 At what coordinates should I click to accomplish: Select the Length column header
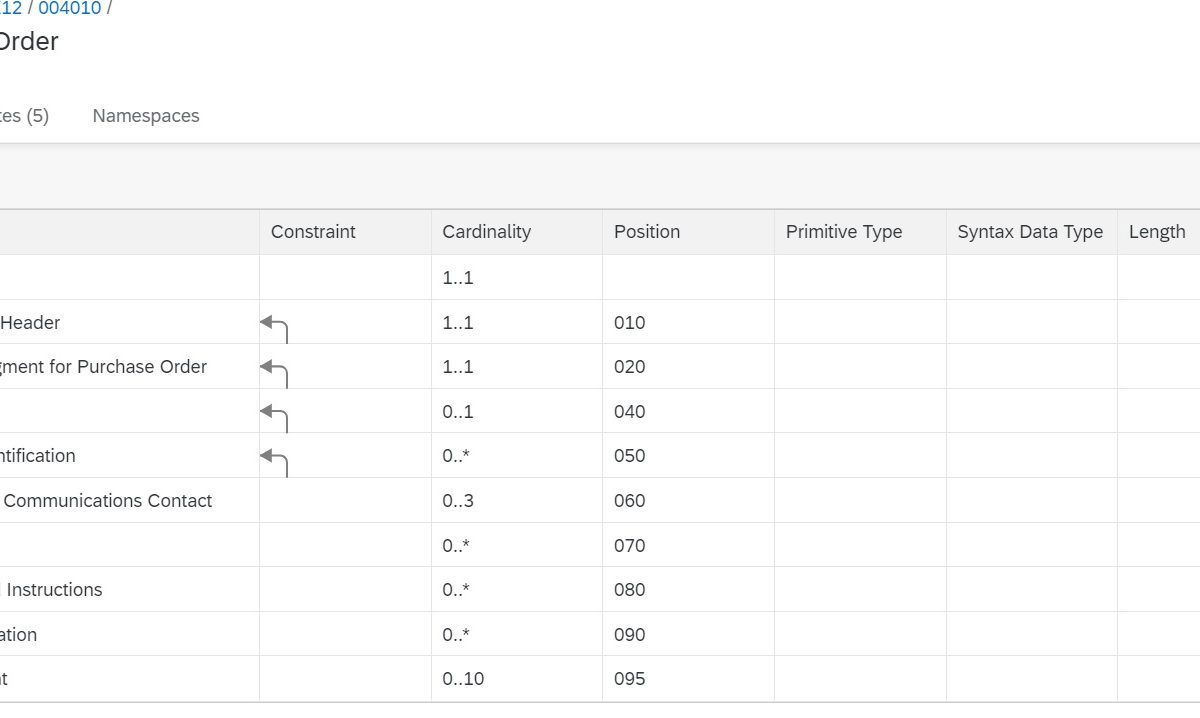click(x=1157, y=232)
